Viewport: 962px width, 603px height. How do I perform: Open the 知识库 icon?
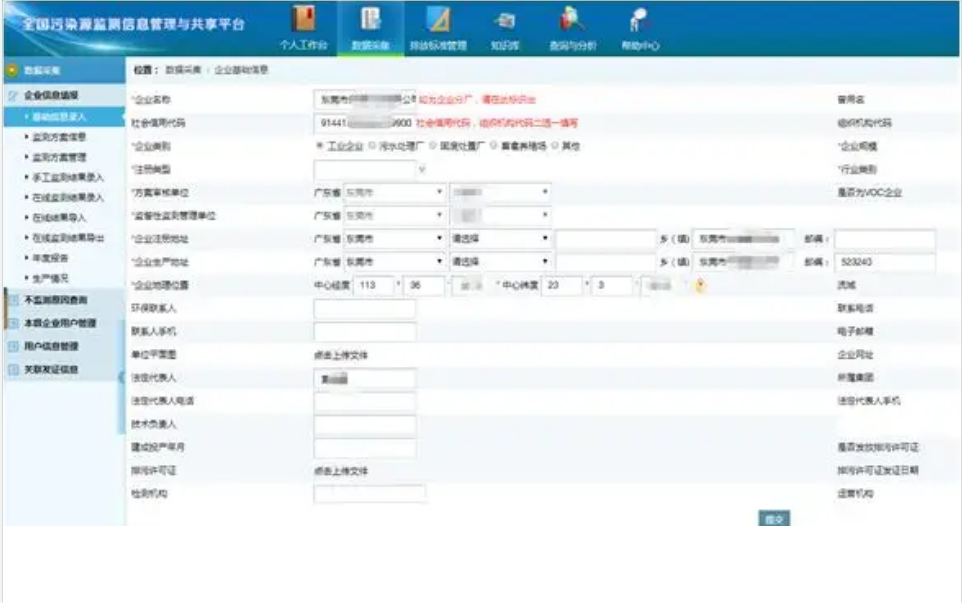[x=503, y=21]
